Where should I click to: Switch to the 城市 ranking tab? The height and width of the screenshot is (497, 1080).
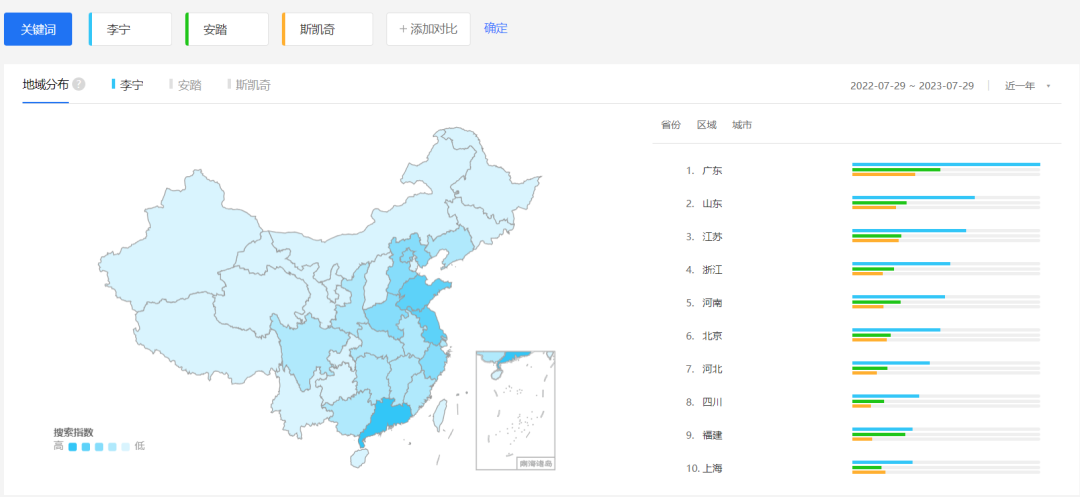741,125
